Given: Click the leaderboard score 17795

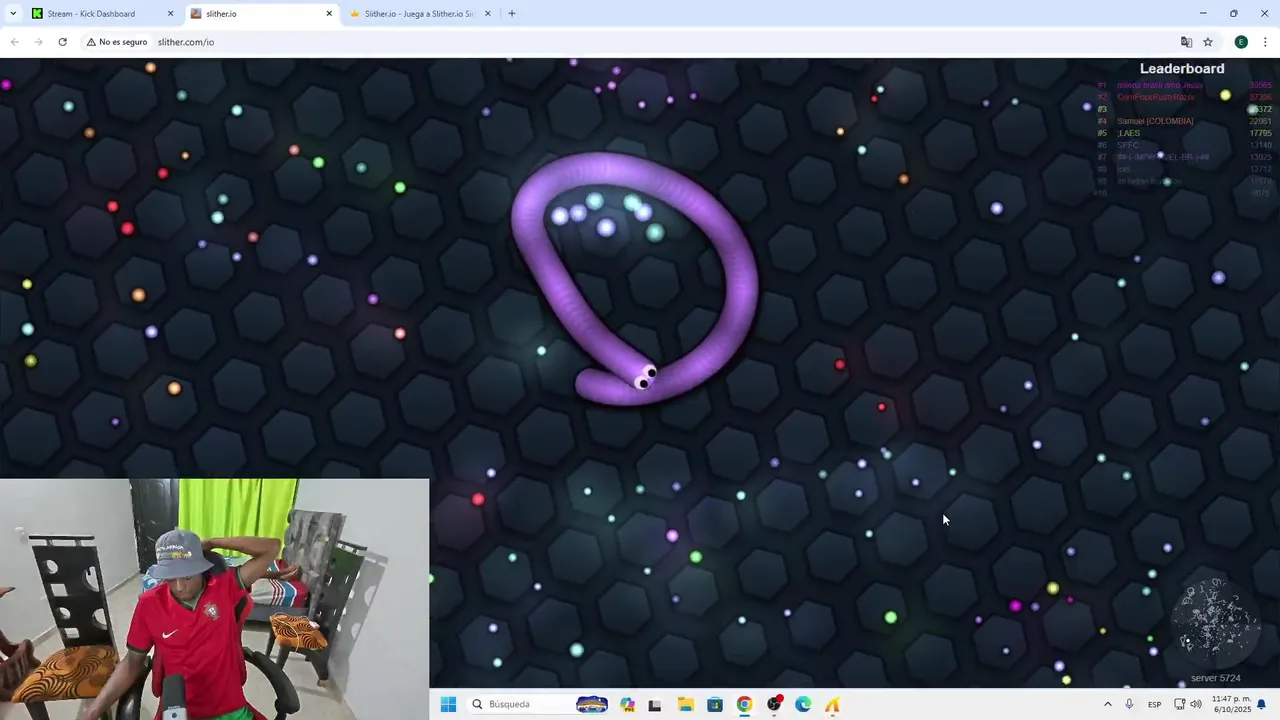Looking at the screenshot, I should [x=1260, y=133].
